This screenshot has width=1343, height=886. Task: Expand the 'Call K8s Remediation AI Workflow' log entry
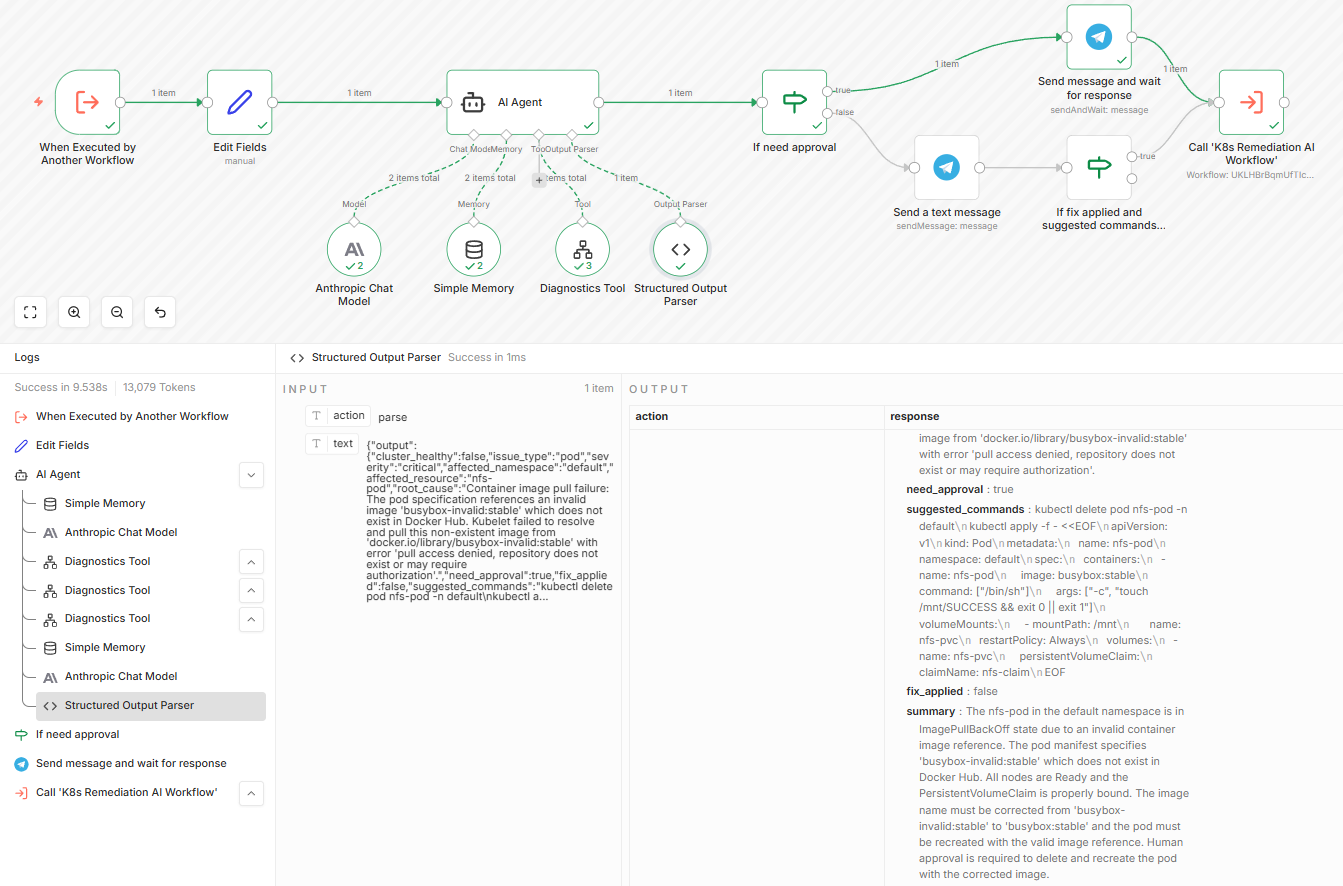(251, 793)
